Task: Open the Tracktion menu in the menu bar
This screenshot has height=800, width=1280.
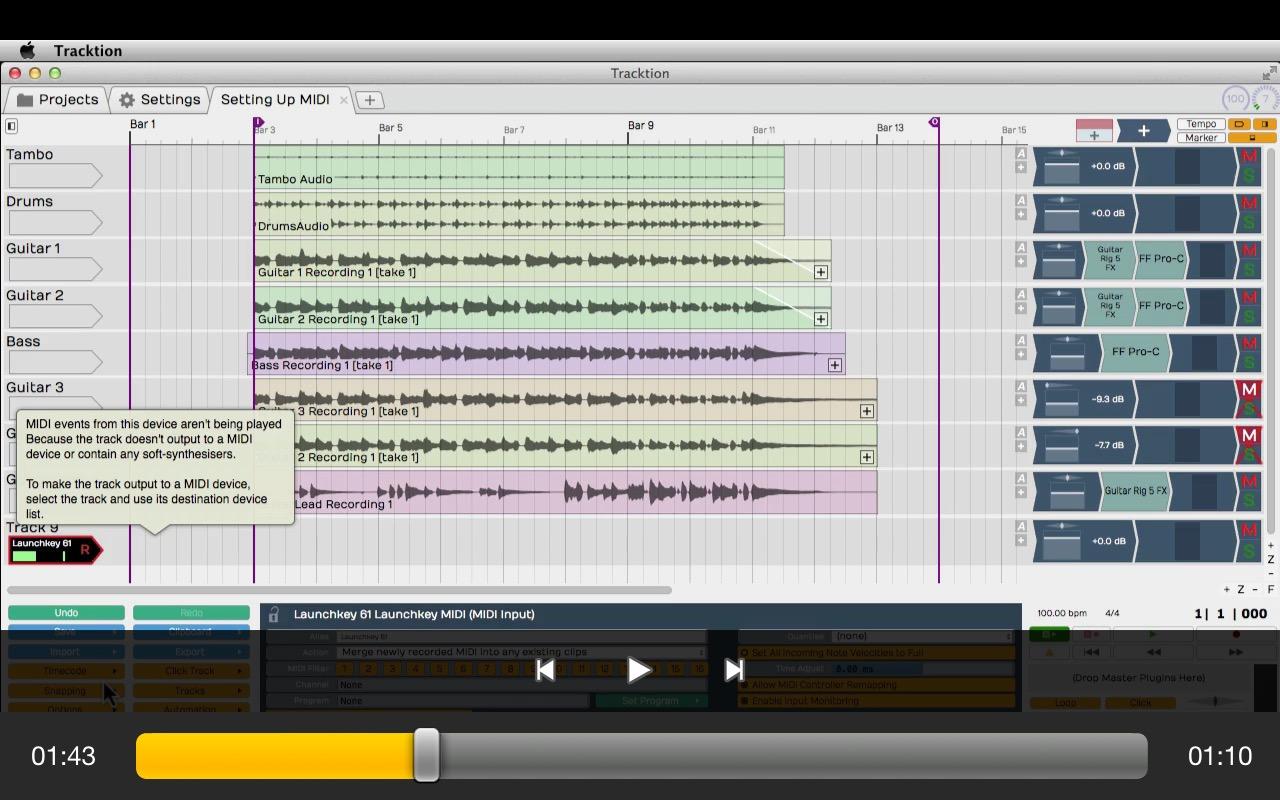Action: (x=88, y=51)
